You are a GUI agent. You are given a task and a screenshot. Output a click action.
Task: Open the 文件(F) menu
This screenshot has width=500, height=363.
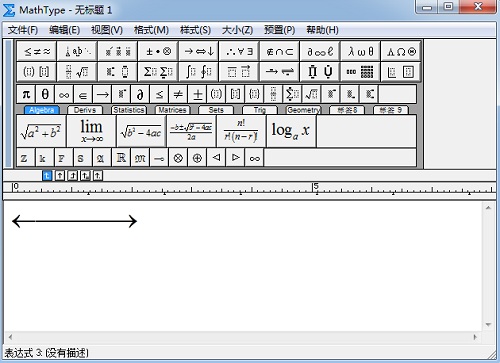pos(23,30)
